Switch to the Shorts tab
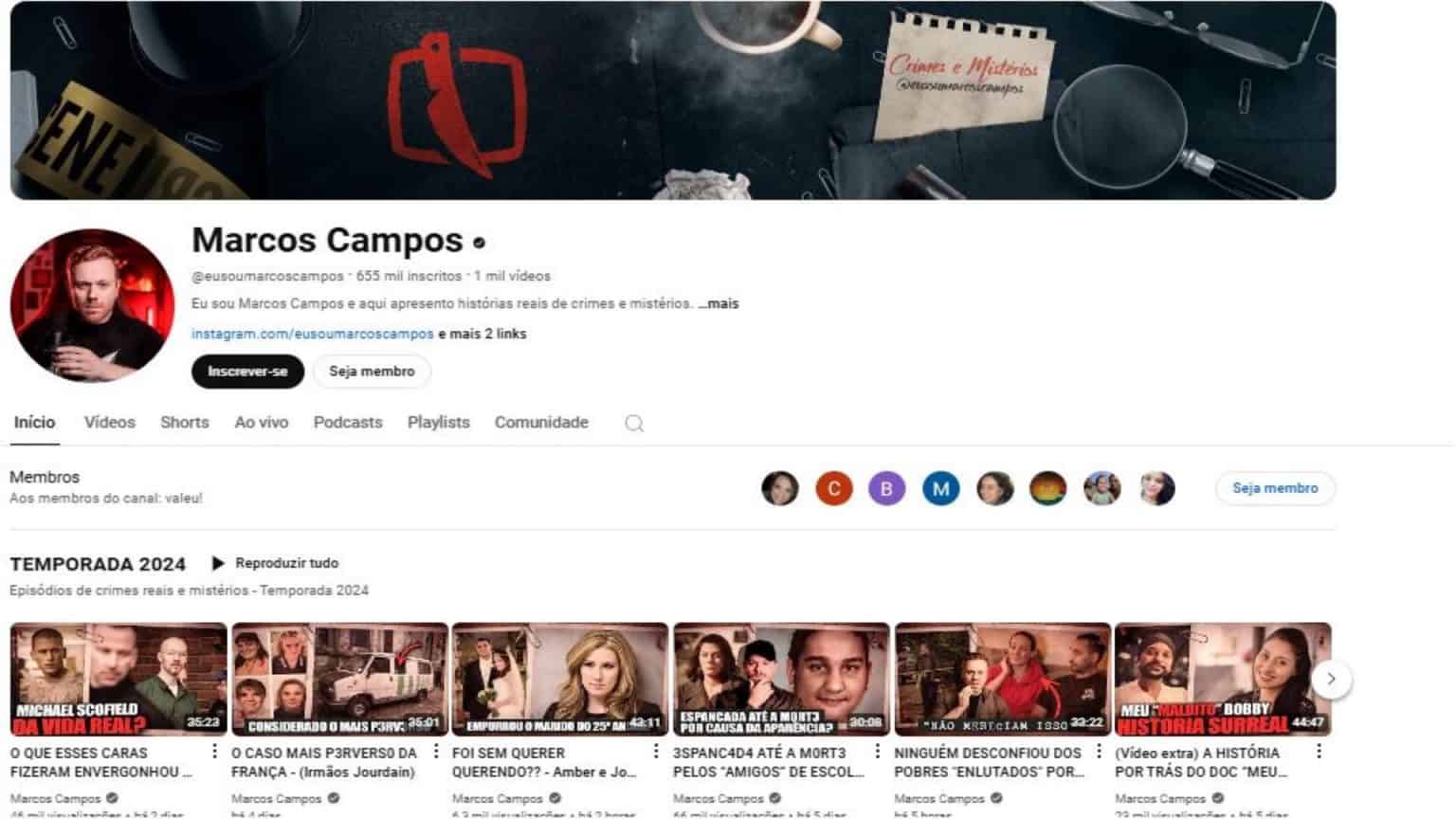The image size is (1456, 819). point(184,423)
